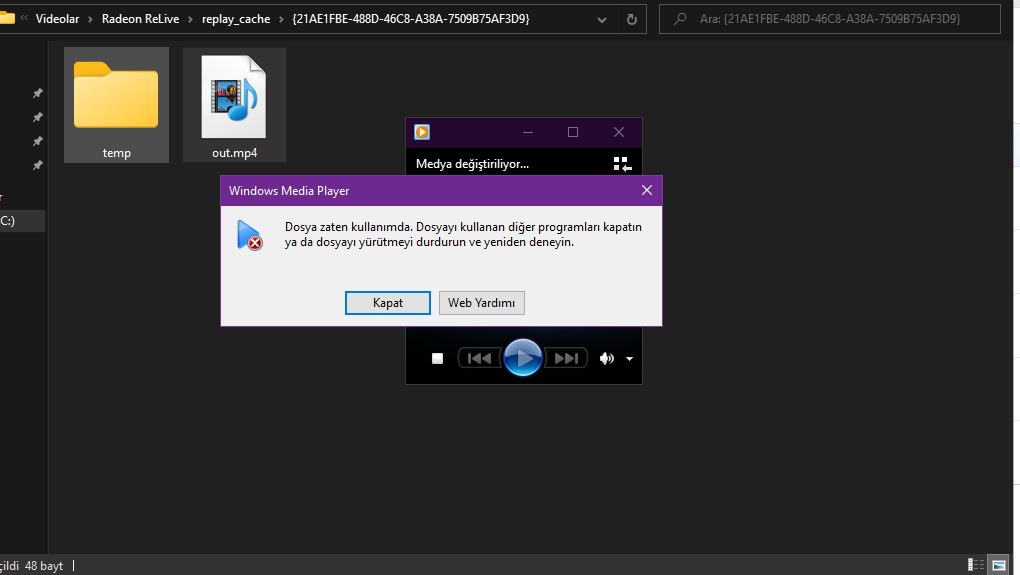Go to Videolar in address bar
The height and width of the screenshot is (575, 1020).
57,19
